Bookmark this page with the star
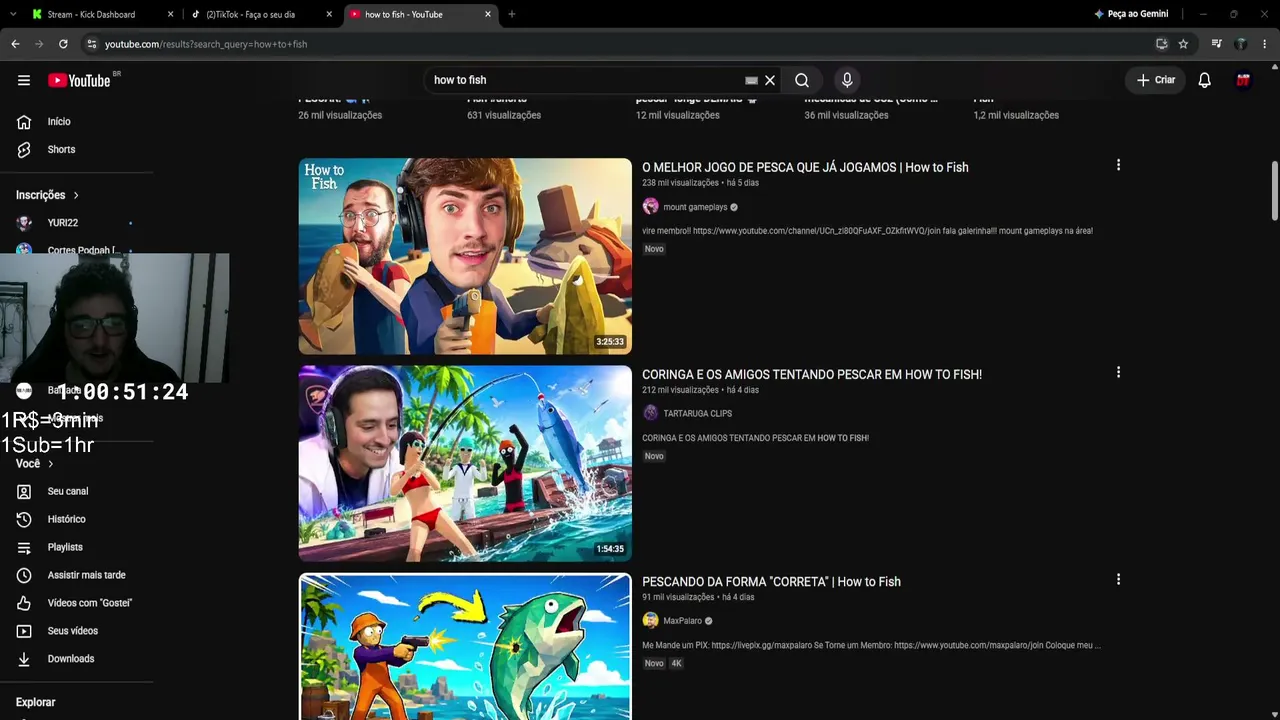 1183,44
